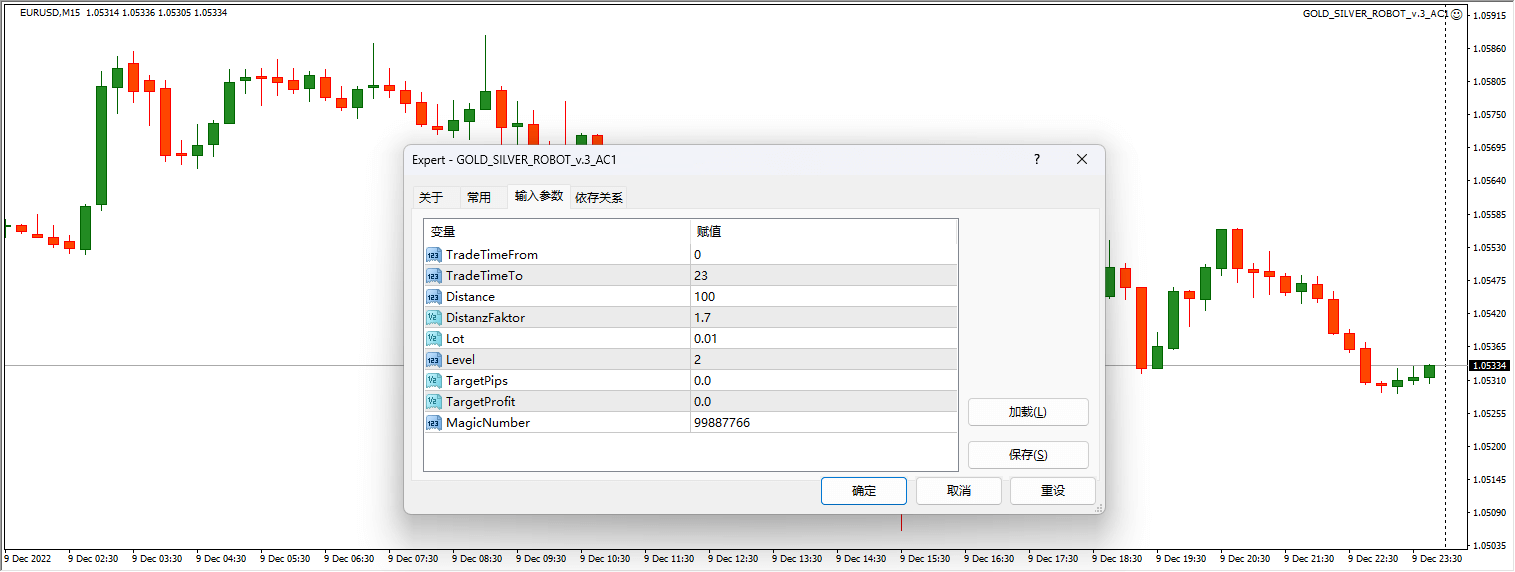Click the TargetPips variable icon
The image size is (1515, 572).
(x=433, y=381)
